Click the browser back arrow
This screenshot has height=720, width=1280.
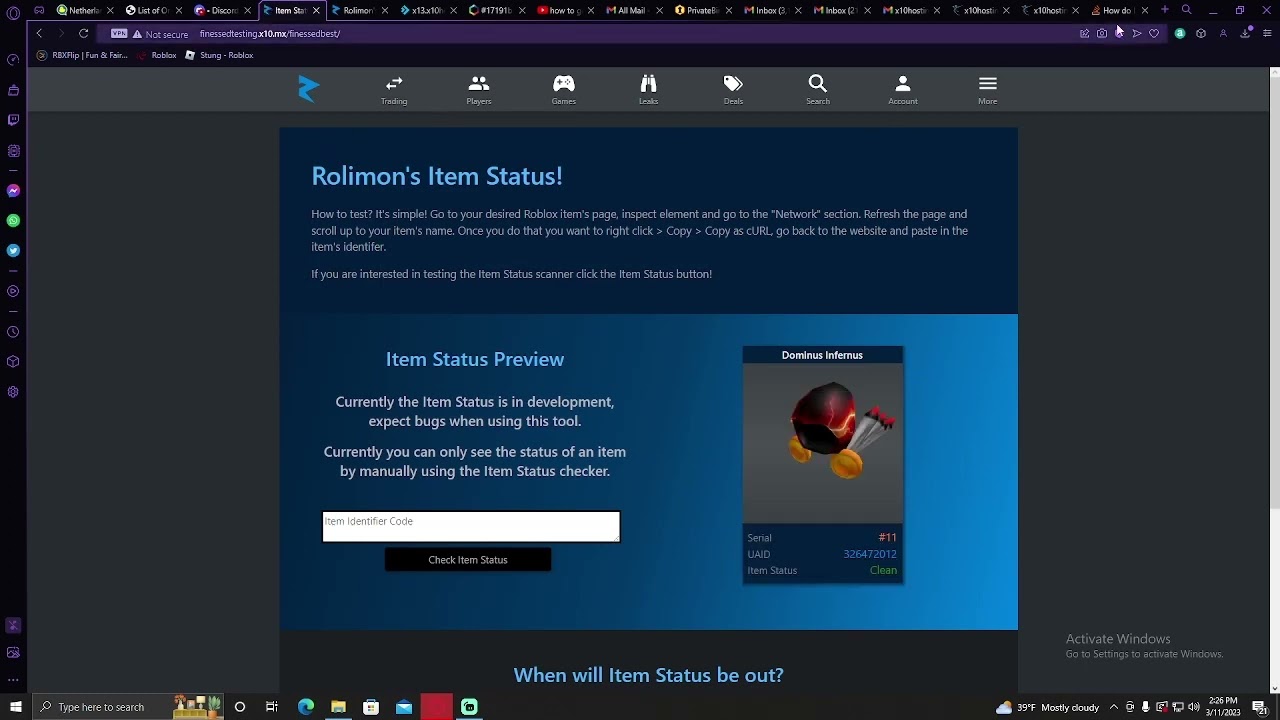pyautogui.click(x=39, y=34)
